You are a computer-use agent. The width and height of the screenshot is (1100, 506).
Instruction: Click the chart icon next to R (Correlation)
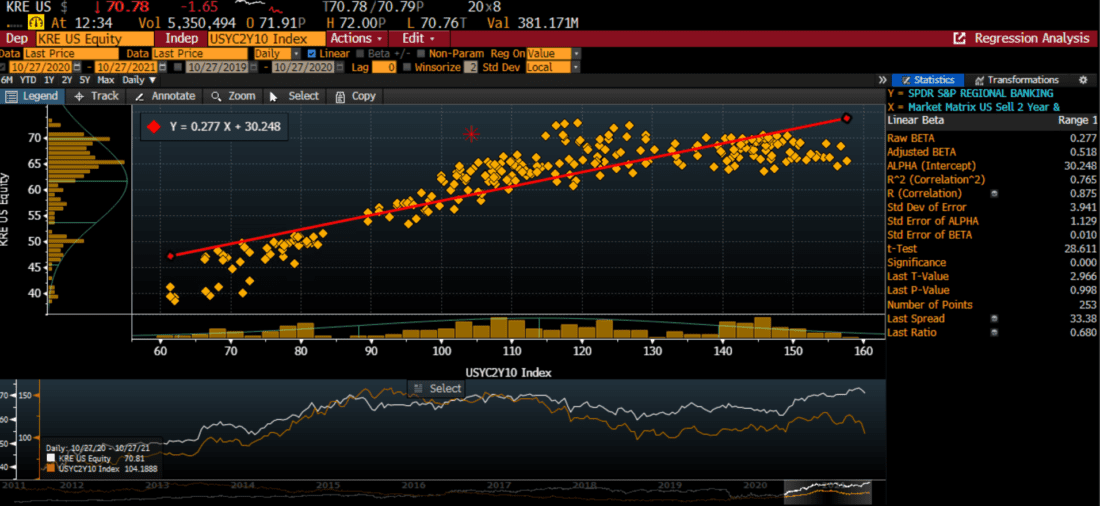pyautogui.click(x=994, y=193)
